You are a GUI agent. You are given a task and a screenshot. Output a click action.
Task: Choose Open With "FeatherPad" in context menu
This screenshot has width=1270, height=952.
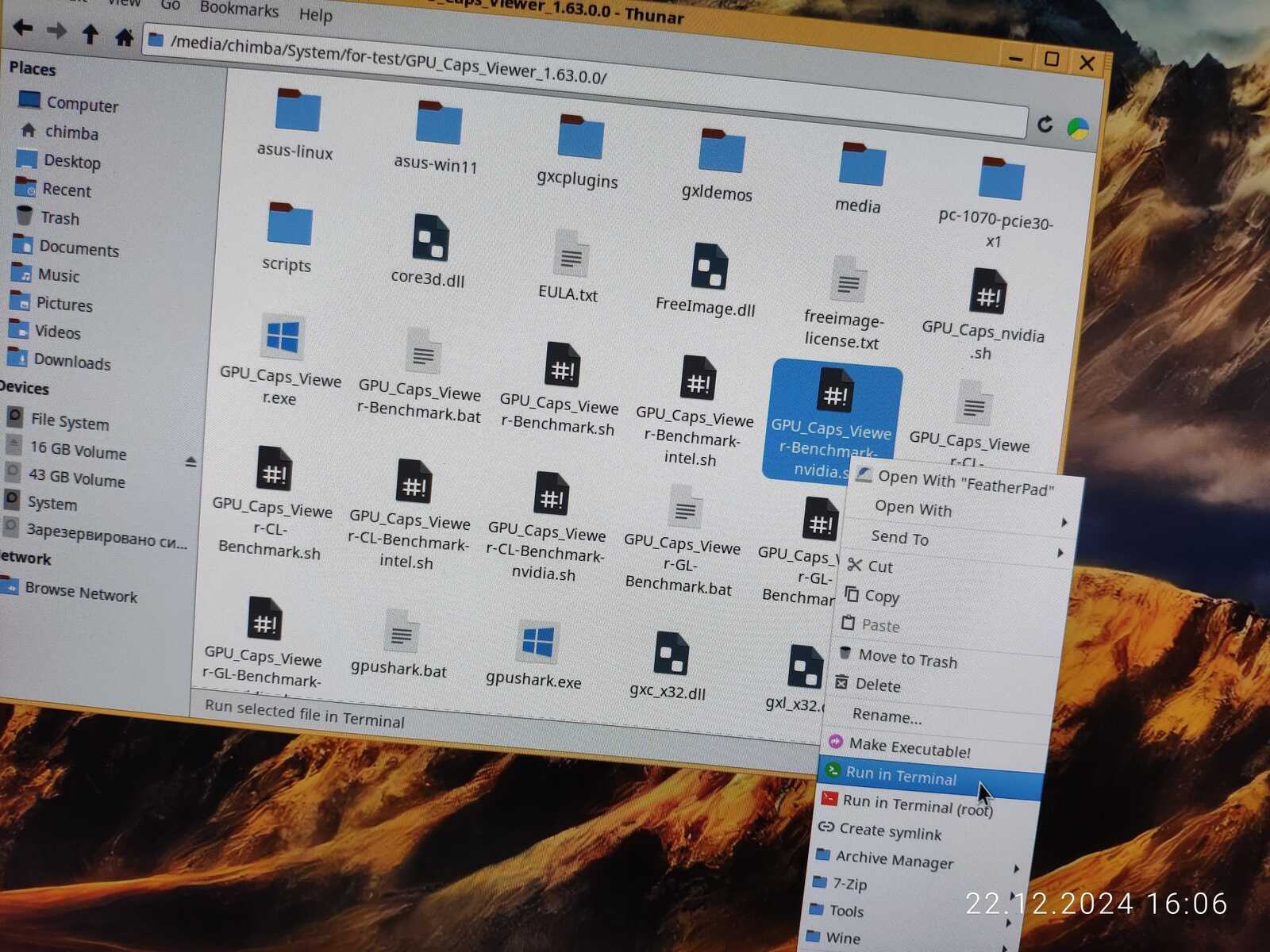(965, 482)
